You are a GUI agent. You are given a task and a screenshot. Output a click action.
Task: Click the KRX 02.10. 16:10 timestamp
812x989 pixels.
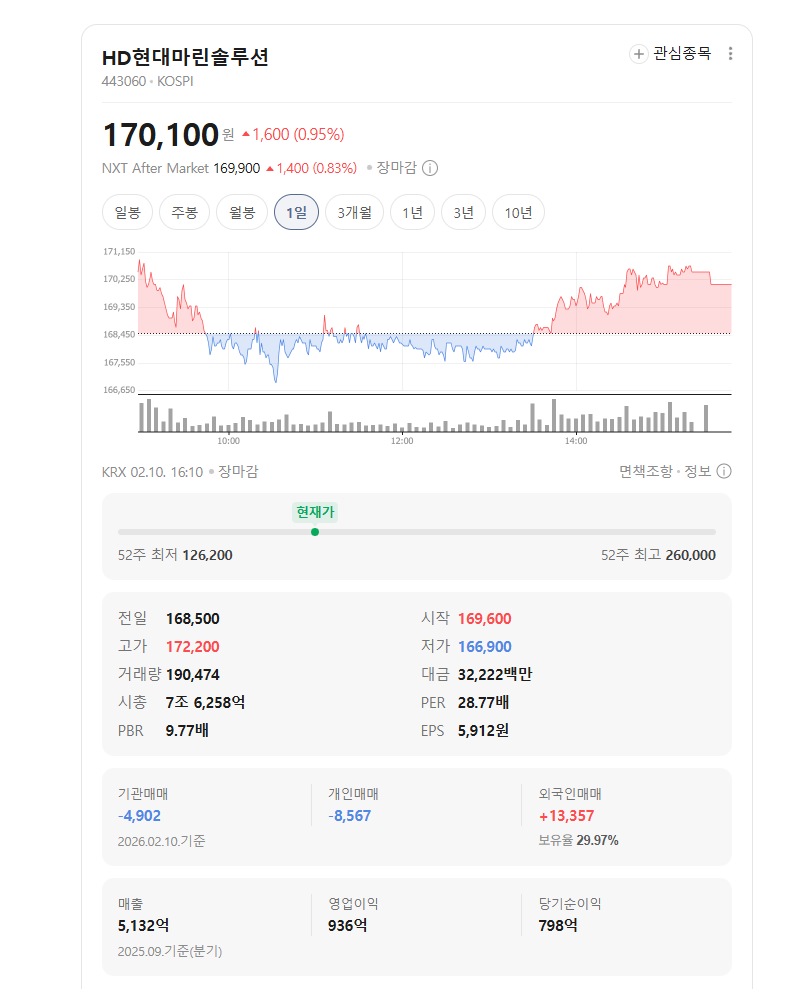click(x=152, y=472)
